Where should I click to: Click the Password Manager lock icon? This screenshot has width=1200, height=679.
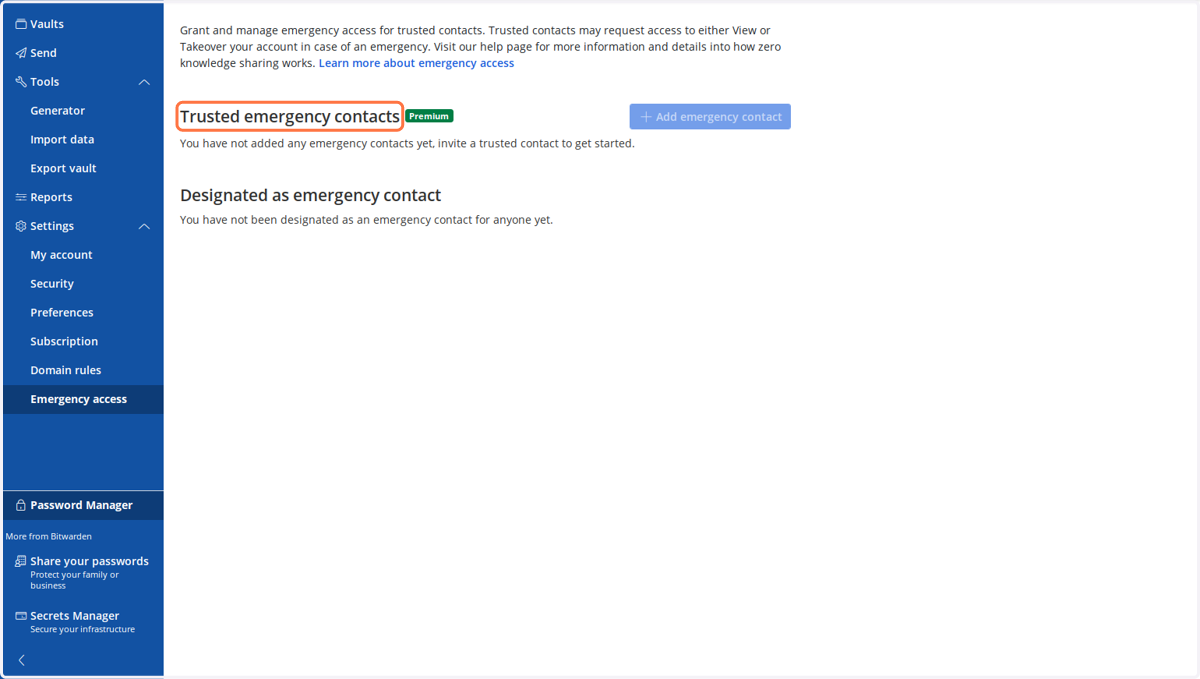tap(21, 505)
